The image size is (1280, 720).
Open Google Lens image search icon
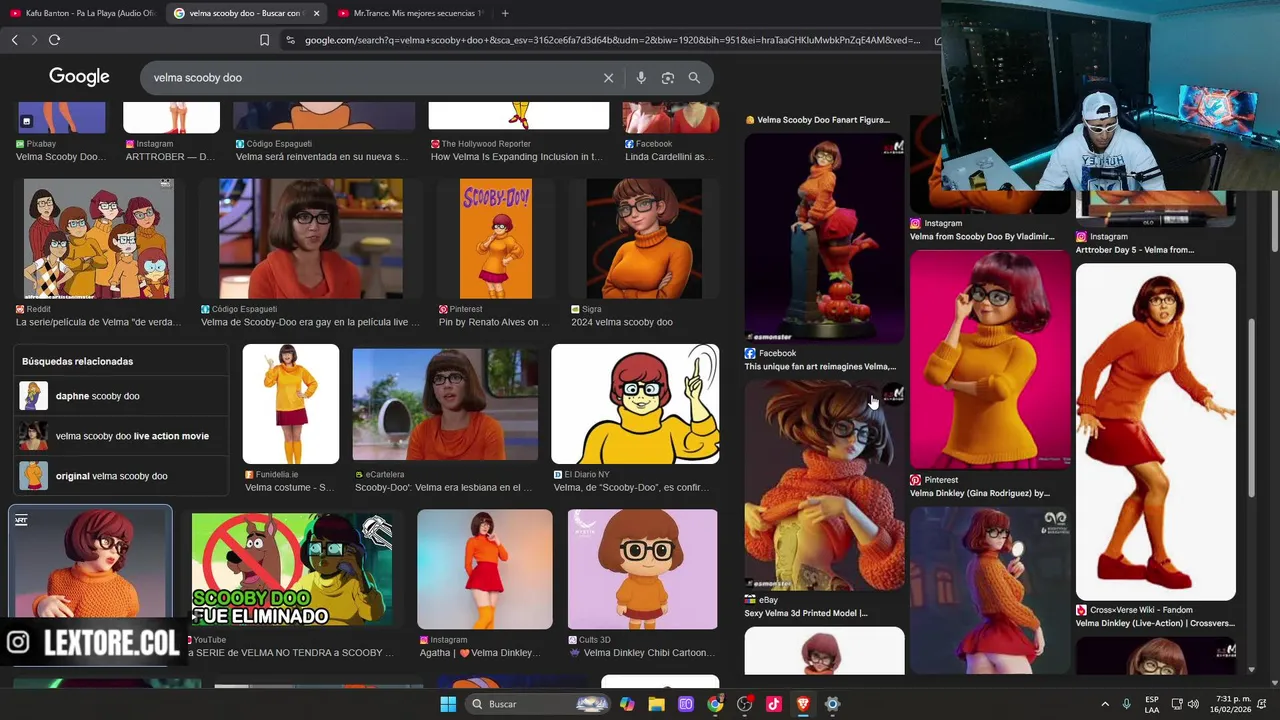(668, 78)
